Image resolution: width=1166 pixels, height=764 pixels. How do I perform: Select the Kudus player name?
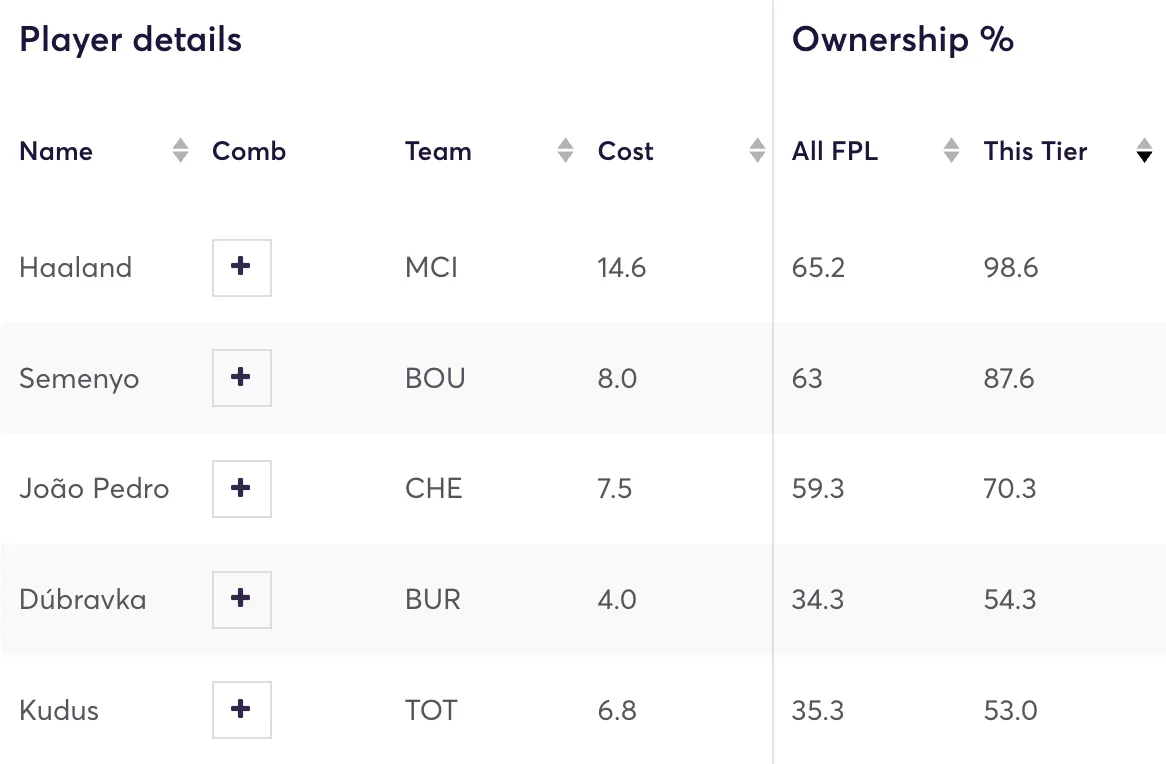(x=59, y=711)
